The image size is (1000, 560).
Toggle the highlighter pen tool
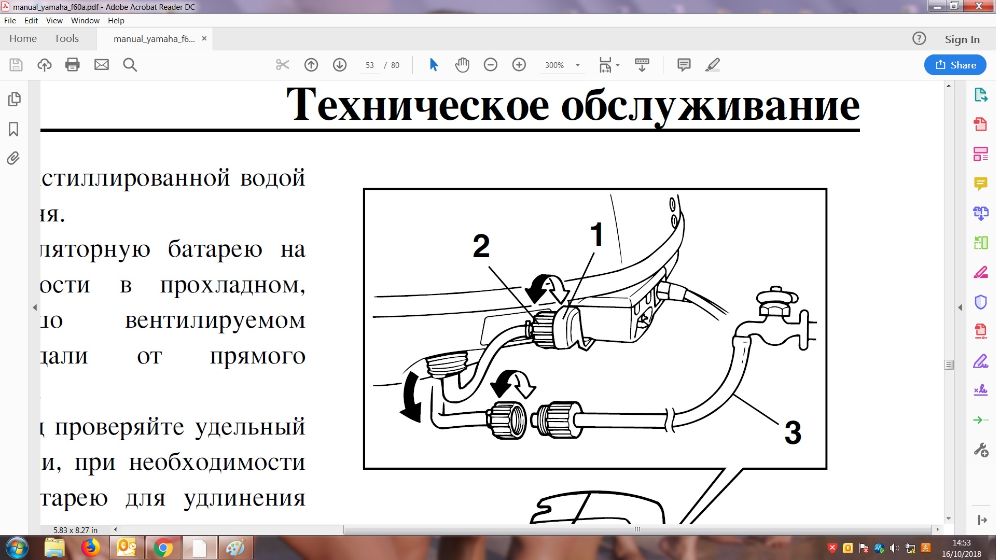(x=712, y=65)
